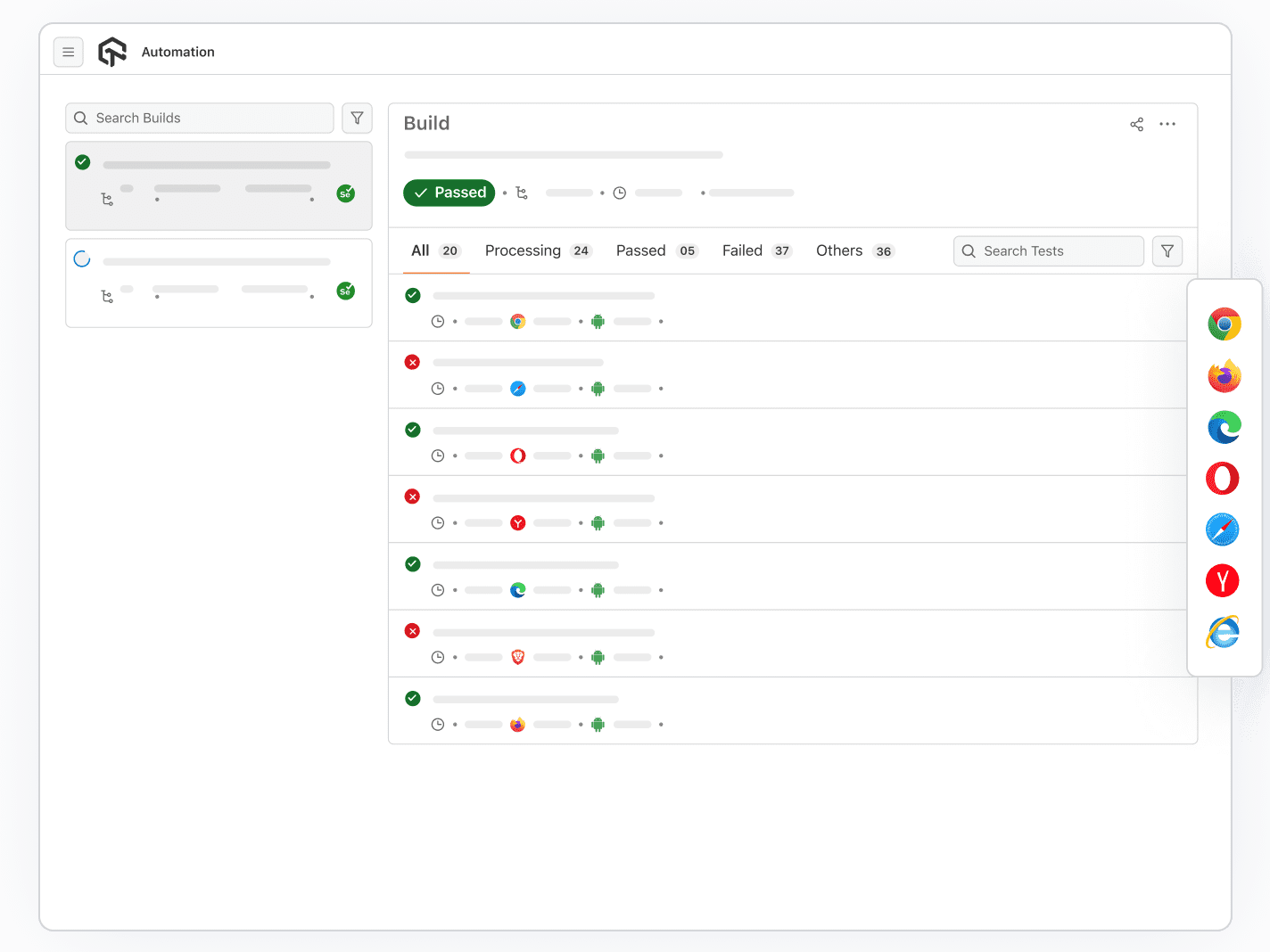Open the share options for the Build
The image size is (1270, 952).
pos(1136,124)
